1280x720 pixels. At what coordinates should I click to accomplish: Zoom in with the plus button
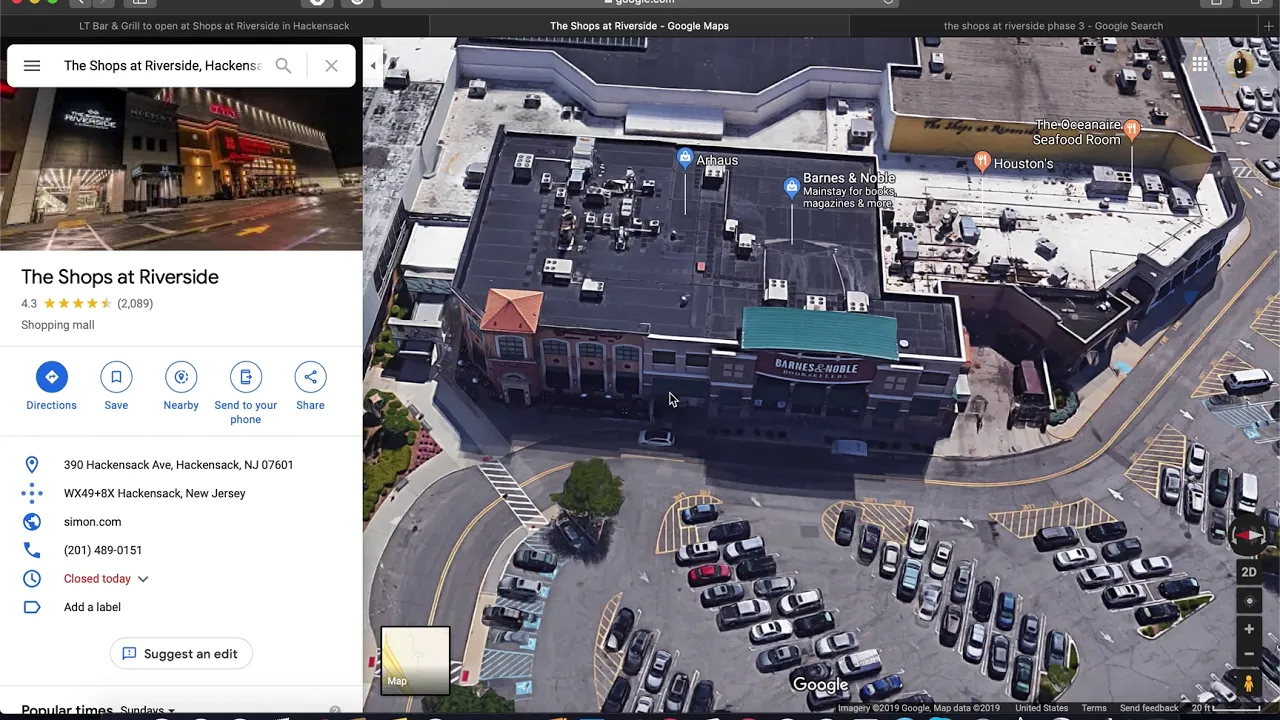1249,630
